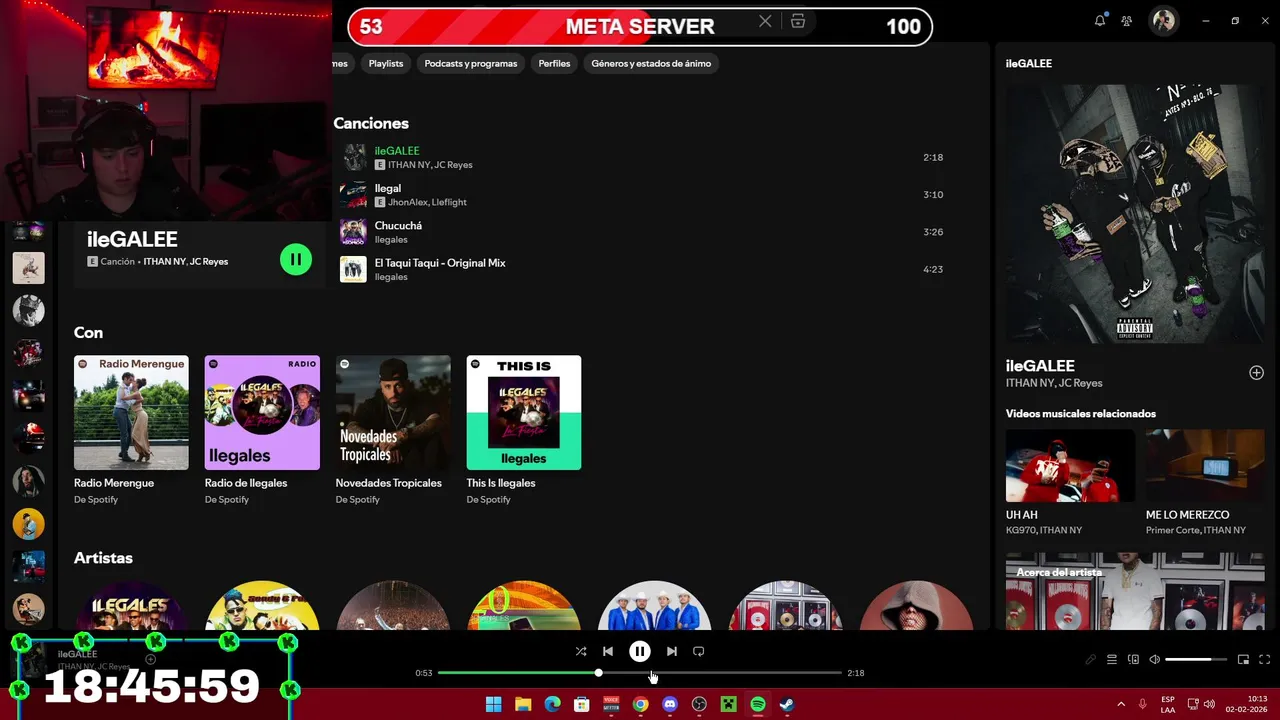This screenshot has height=720, width=1280.
Task: Open the Radio de Ilegales card
Action: click(x=262, y=430)
